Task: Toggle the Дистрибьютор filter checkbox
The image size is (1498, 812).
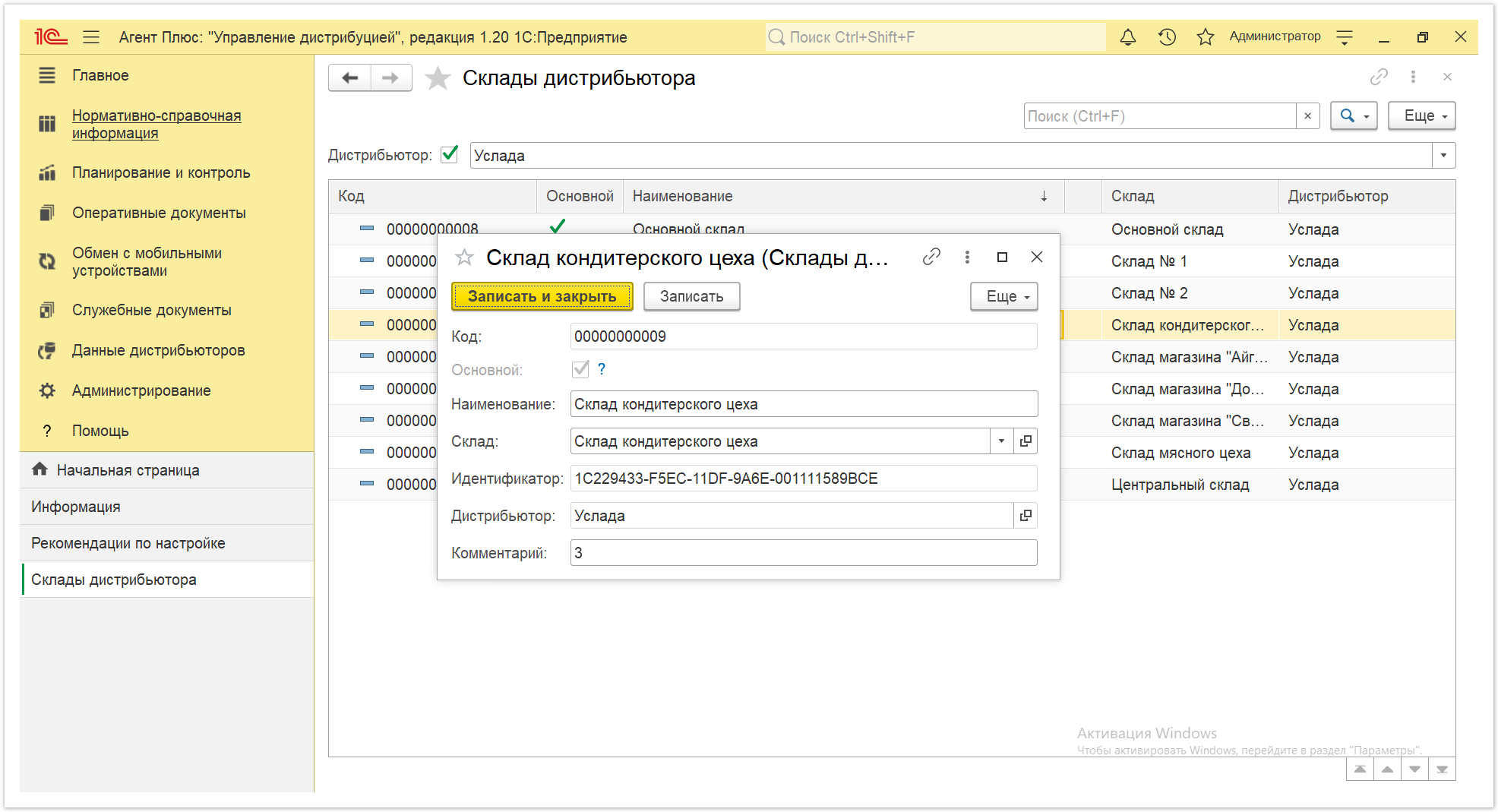Action: (450, 154)
